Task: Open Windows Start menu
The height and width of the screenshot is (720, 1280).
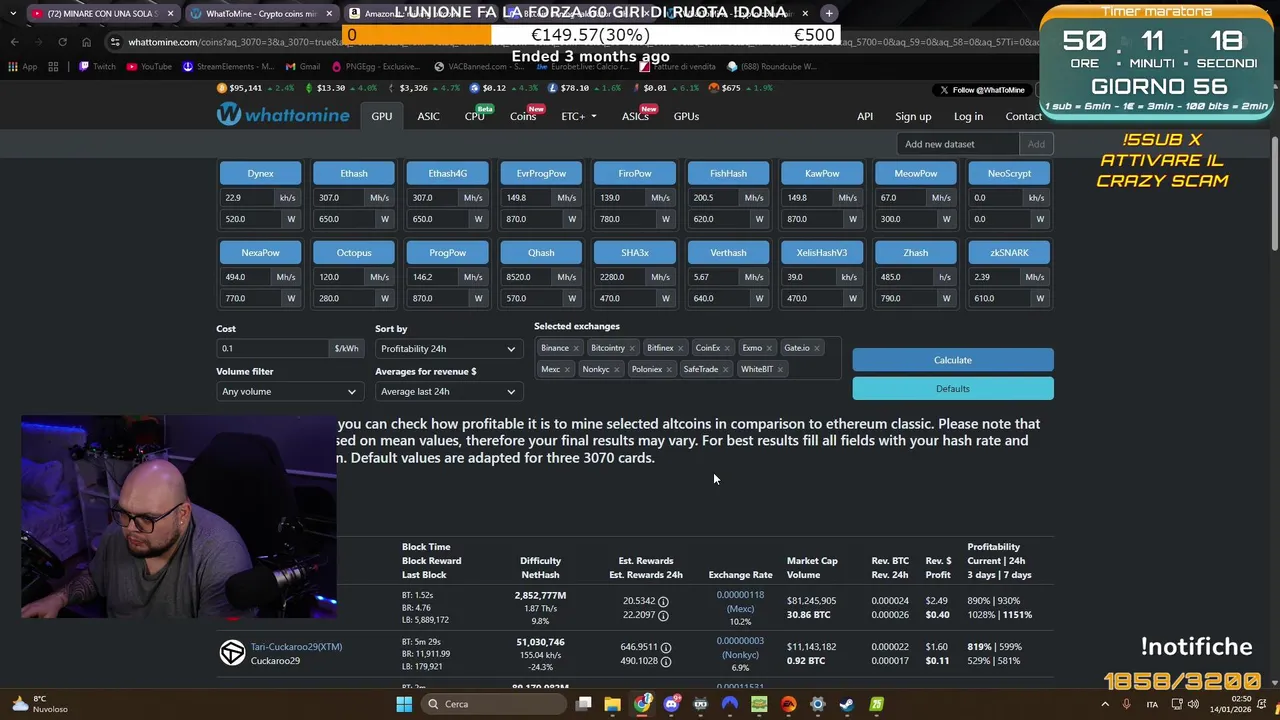Action: [x=404, y=704]
